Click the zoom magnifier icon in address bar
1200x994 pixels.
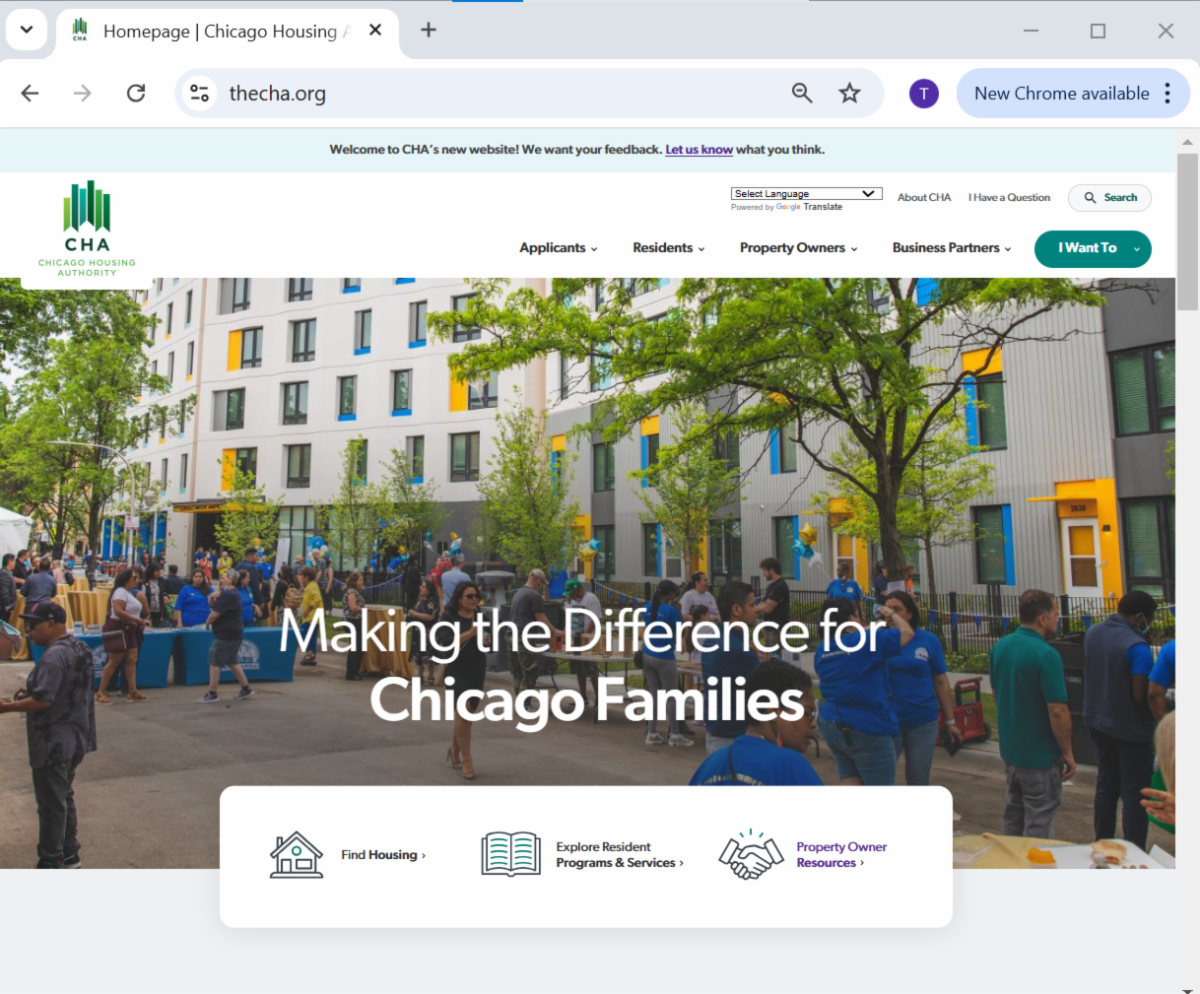pos(802,93)
